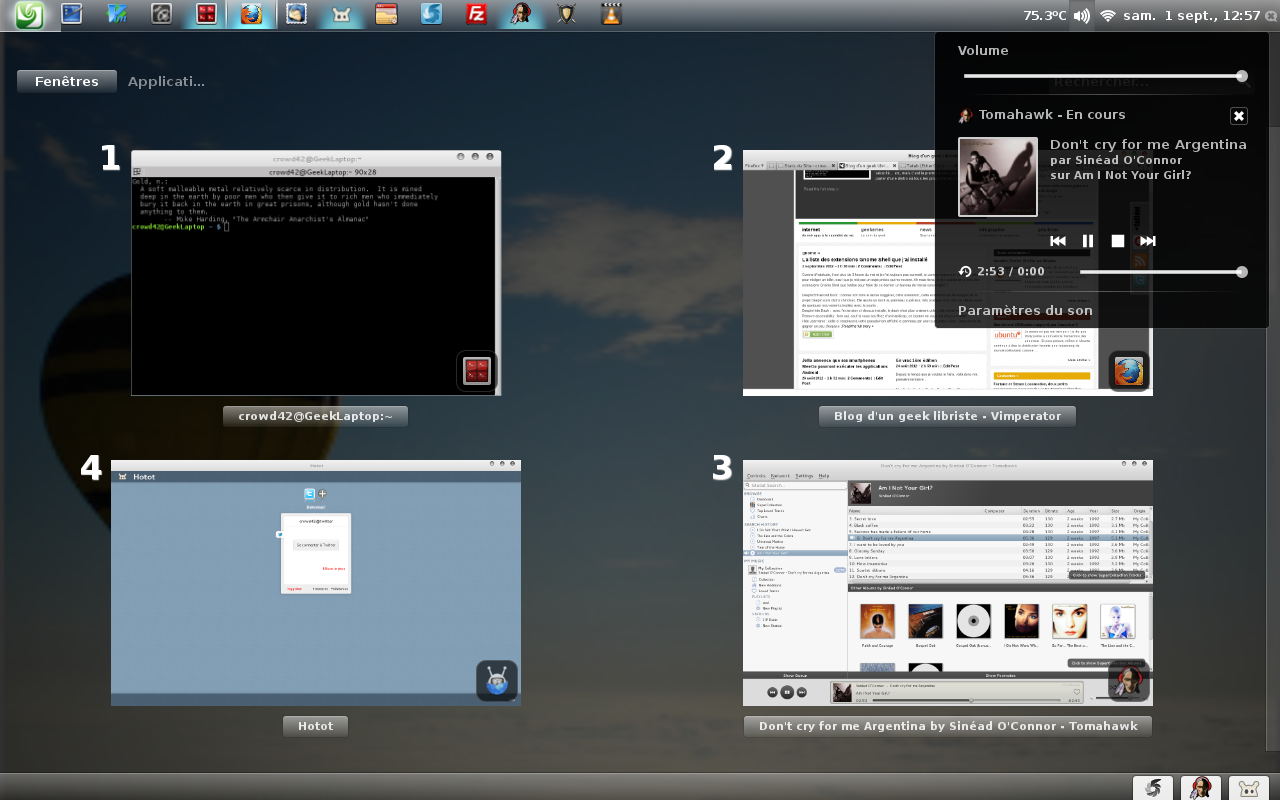
Task: Close the Tomahawk player in volume menu
Action: coord(1239,116)
